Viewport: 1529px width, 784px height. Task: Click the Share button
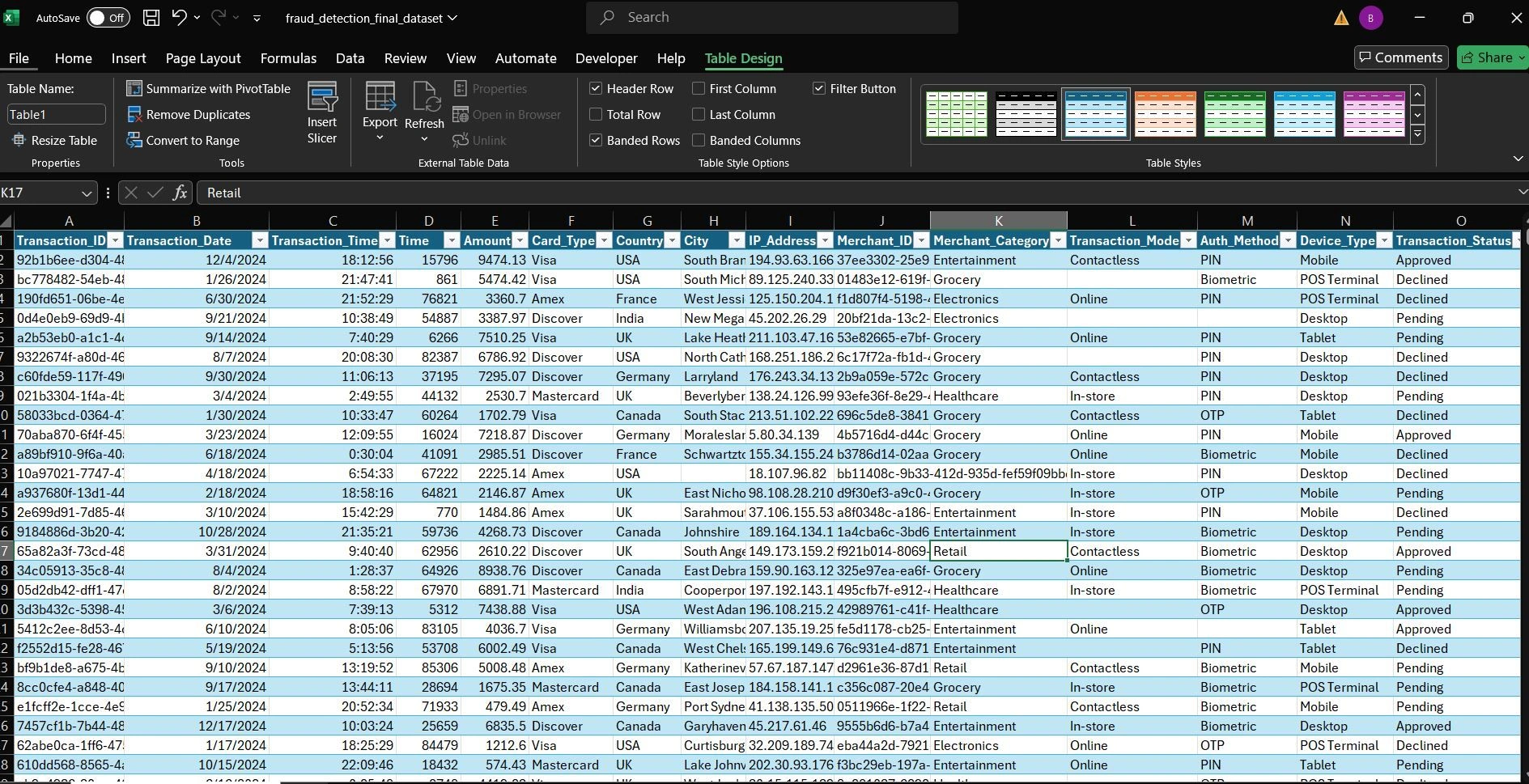(x=1491, y=57)
